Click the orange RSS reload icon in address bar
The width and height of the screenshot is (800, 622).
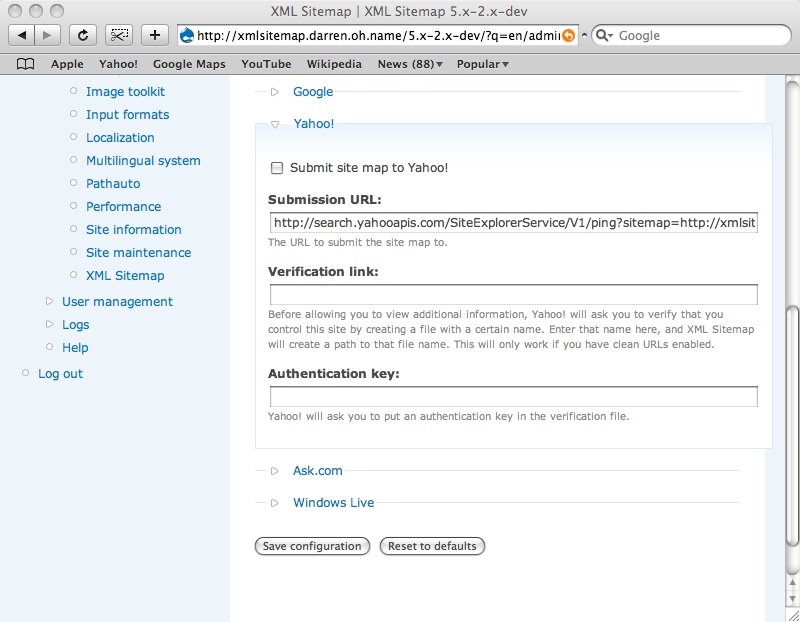pyautogui.click(x=568, y=35)
